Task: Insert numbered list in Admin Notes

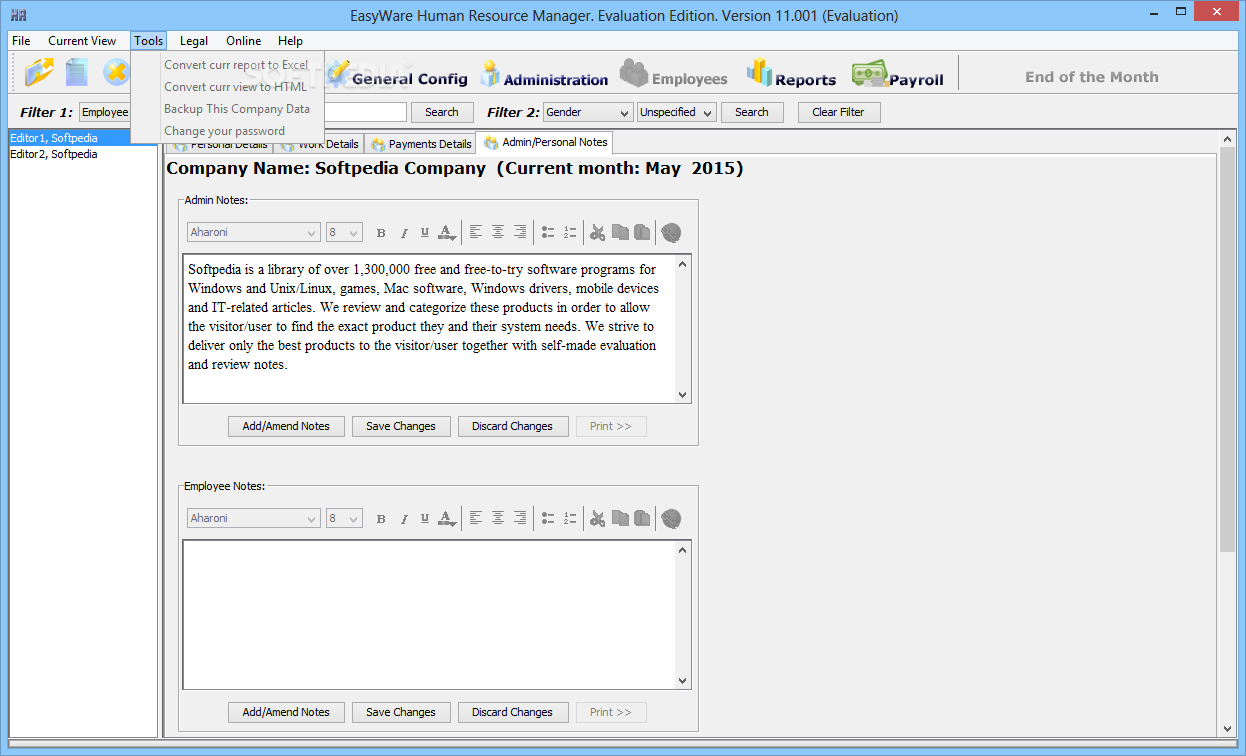Action: 570,232
